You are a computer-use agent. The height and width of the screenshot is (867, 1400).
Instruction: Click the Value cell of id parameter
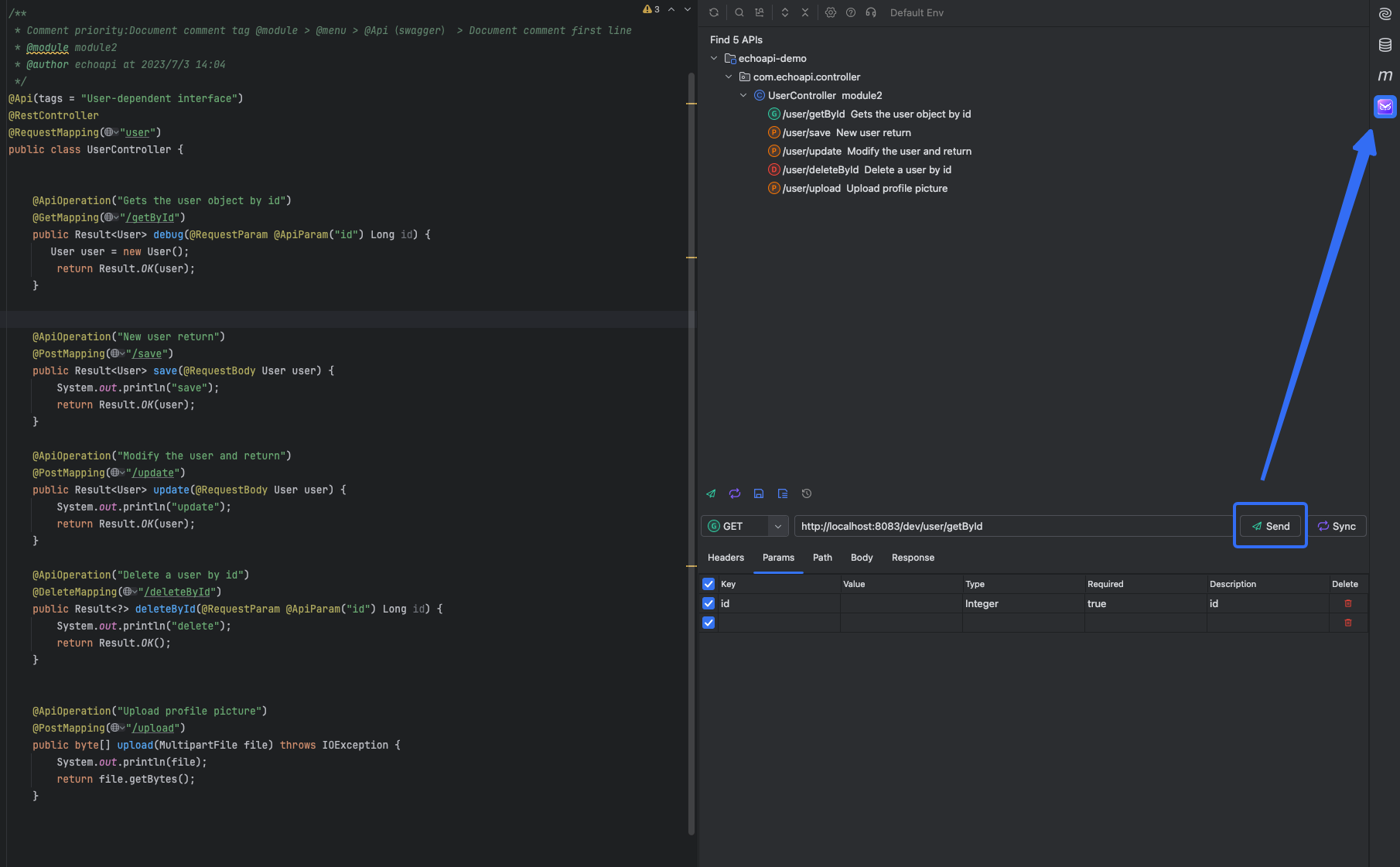[901, 603]
